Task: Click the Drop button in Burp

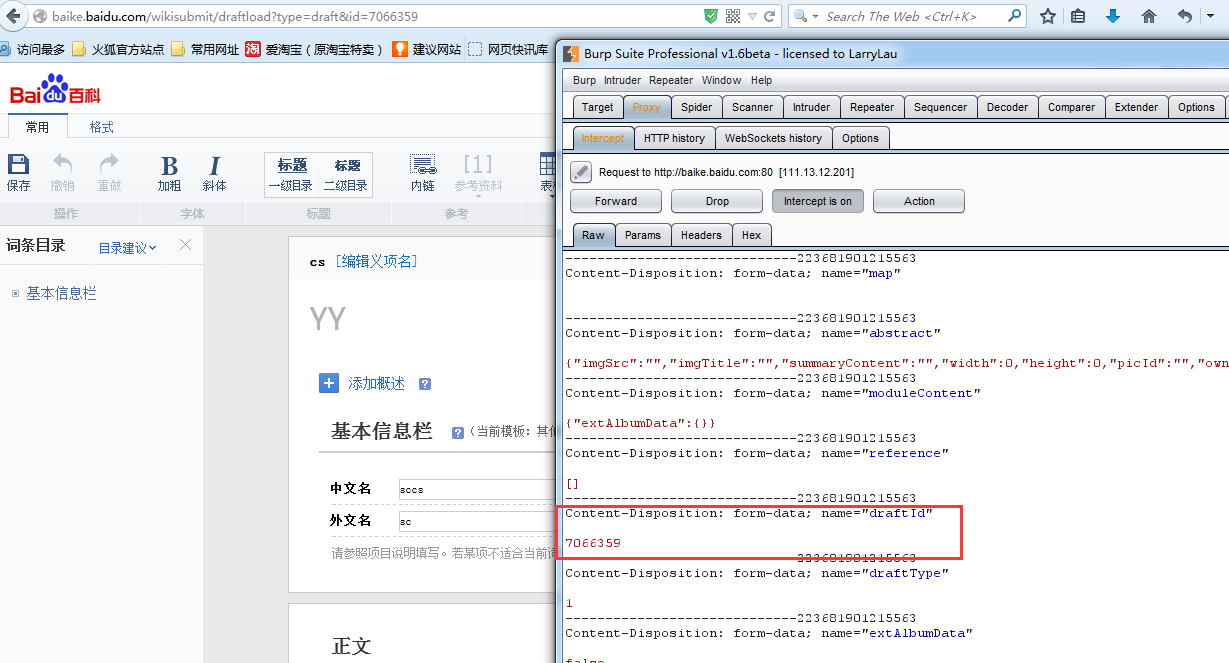Action: pos(717,201)
